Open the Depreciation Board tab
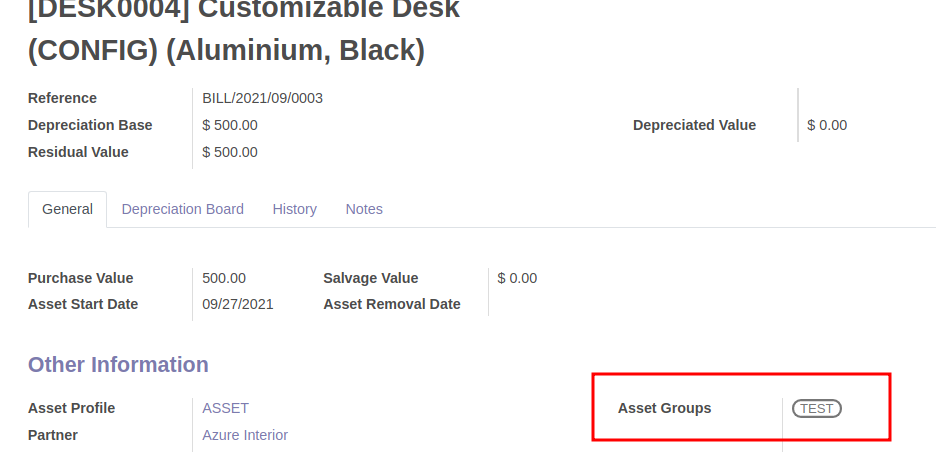The height and width of the screenshot is (458, 936). click(183, 210)
